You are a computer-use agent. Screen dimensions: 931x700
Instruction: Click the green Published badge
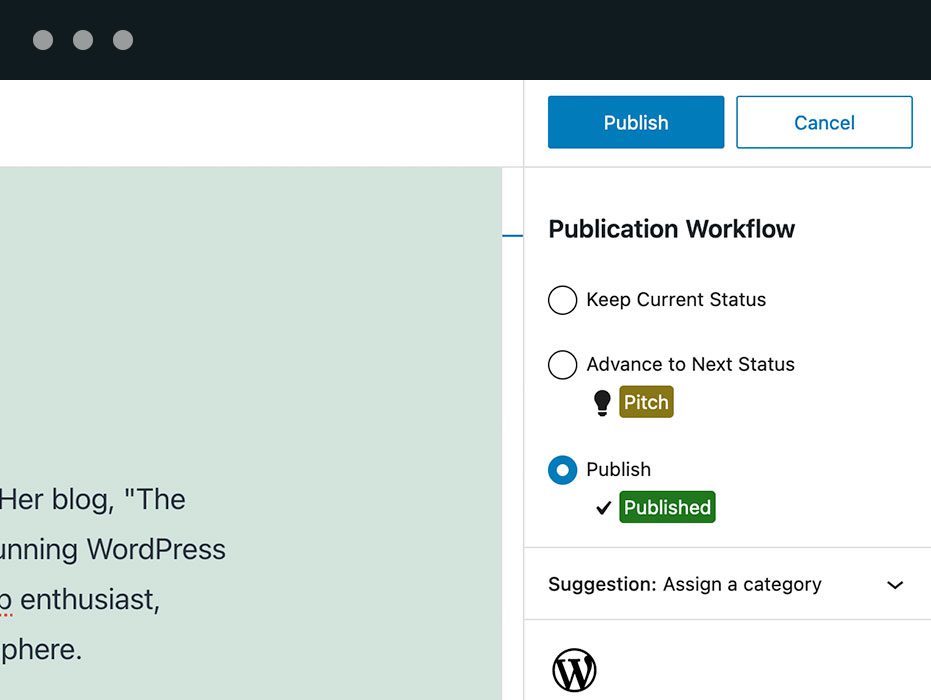click(667, 507)
